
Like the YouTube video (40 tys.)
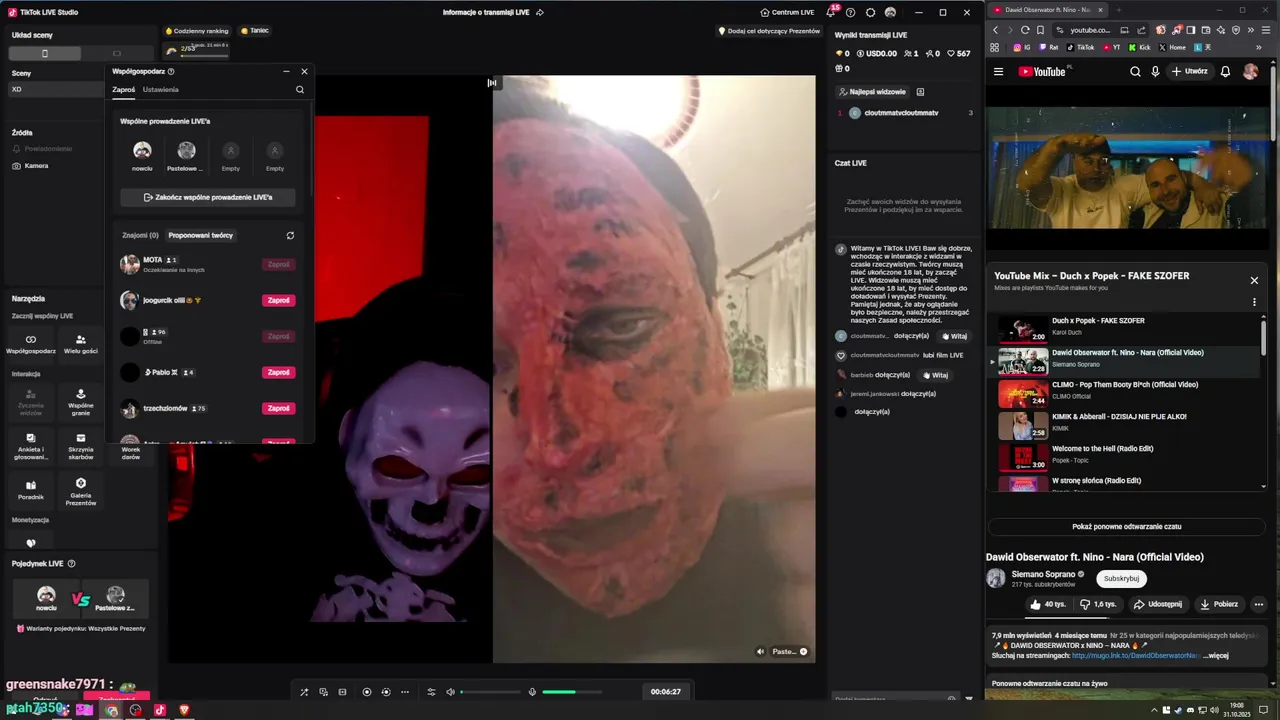coord(1048,604)
